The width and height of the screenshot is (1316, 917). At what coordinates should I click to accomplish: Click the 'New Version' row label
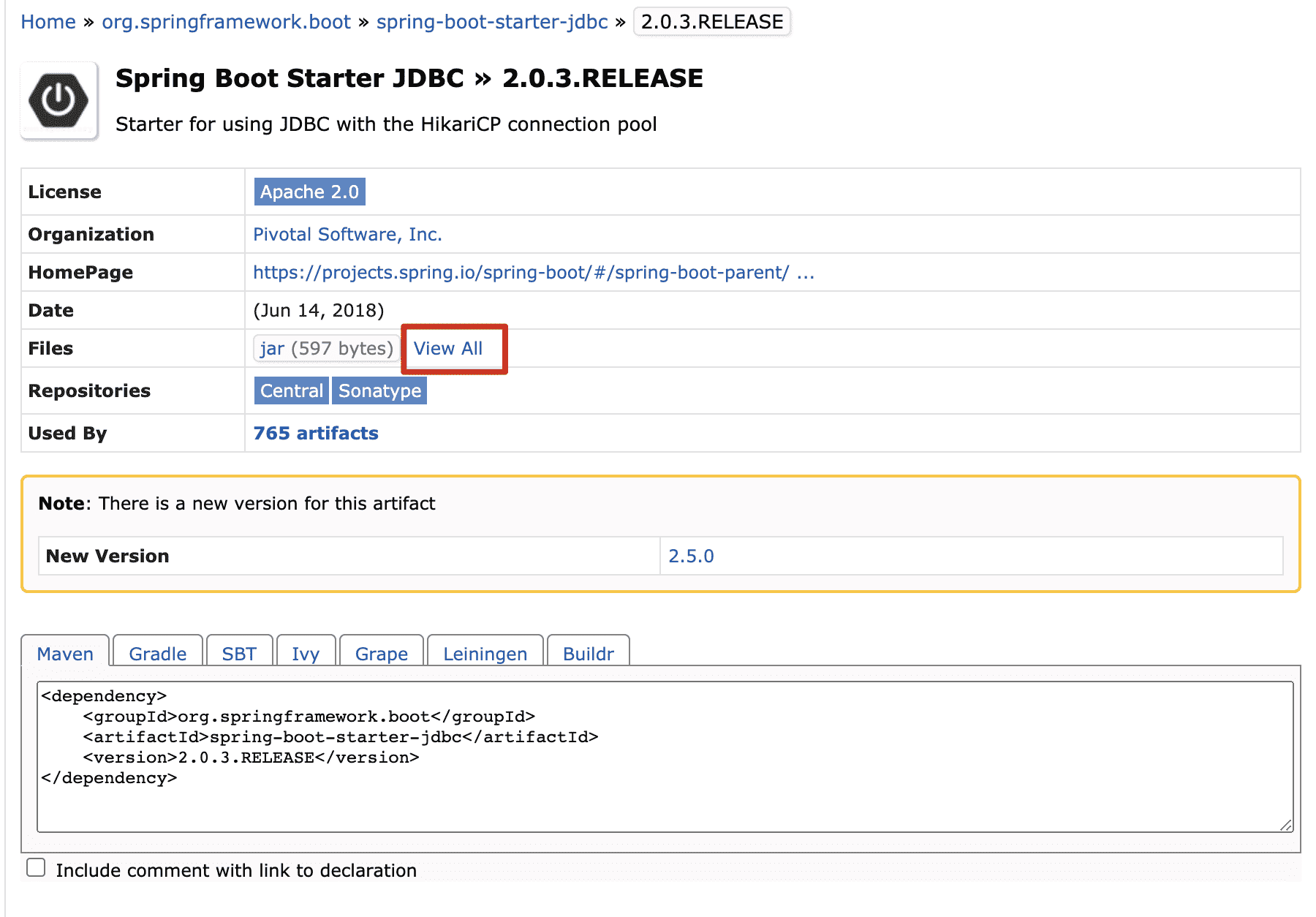click(x=107, y=556)
